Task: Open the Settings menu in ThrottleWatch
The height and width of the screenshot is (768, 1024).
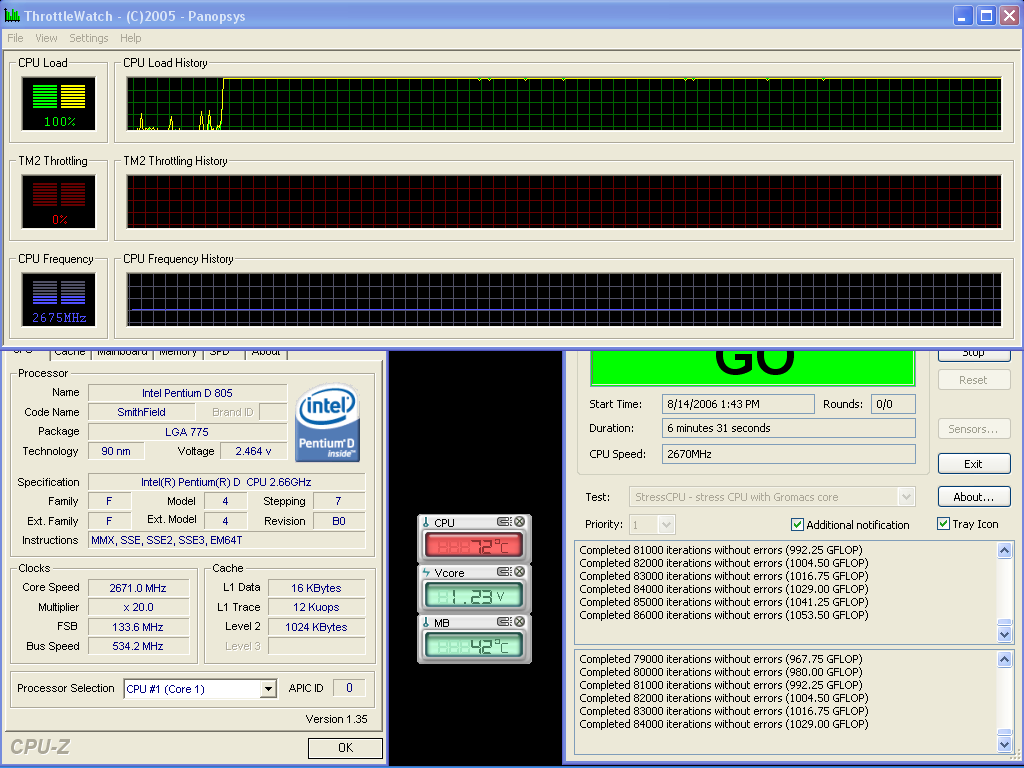Action: tap(88, 38)
